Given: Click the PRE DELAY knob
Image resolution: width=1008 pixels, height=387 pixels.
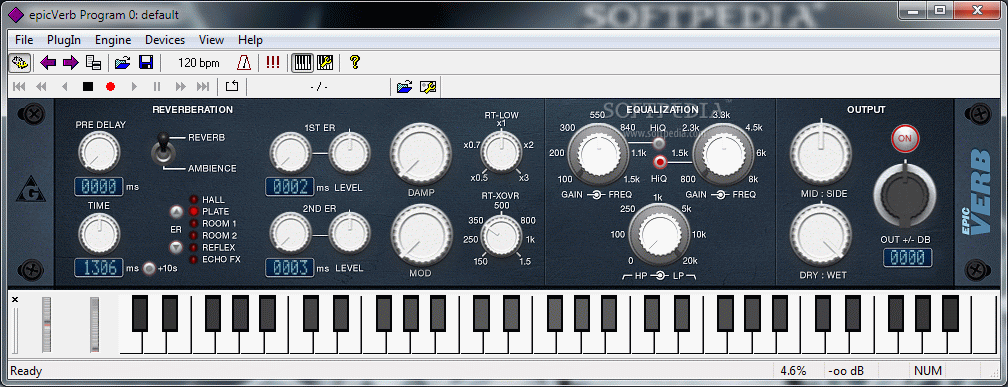Looking at the screenshot, I should click(99, 152).
